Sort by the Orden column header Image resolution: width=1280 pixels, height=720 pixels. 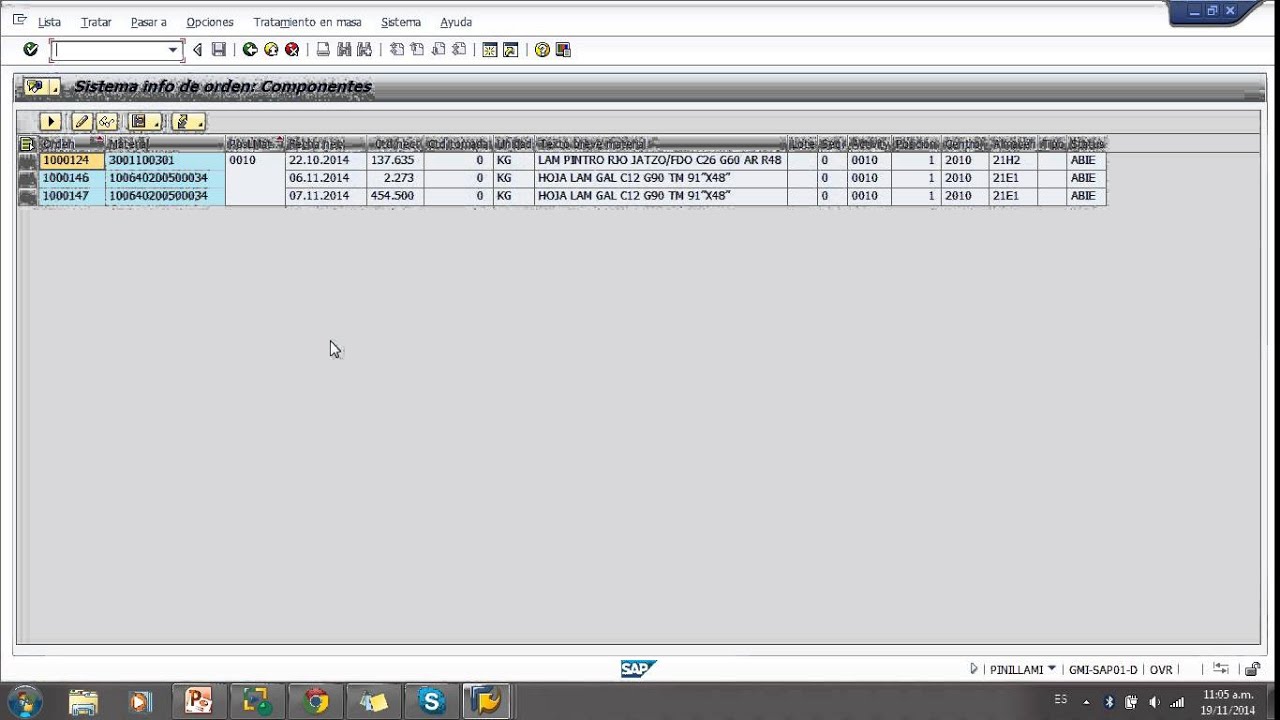point(71,144)
